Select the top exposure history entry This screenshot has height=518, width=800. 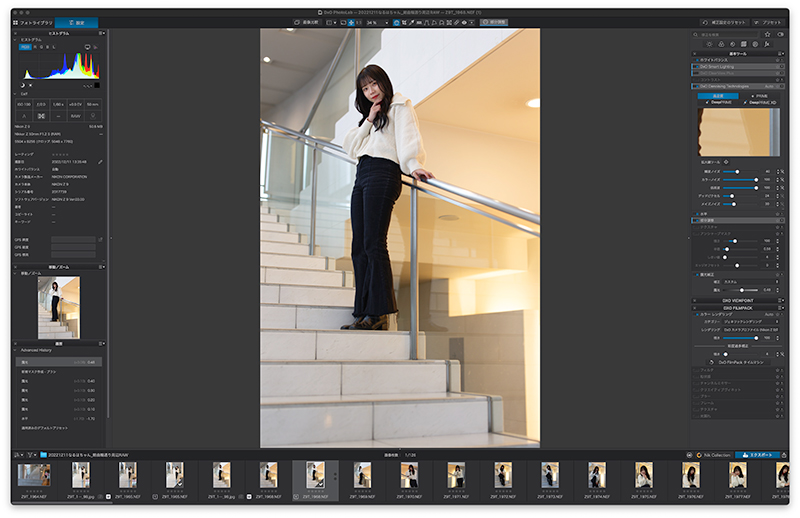[59, 362]
